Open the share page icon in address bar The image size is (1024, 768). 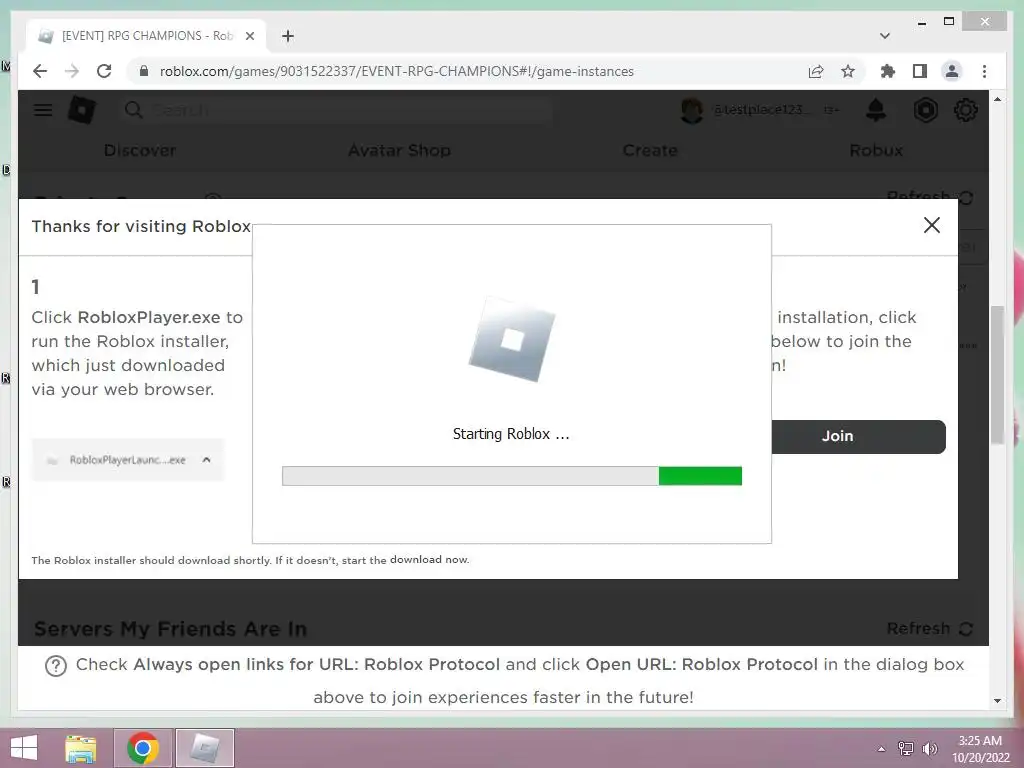(816, 71)
